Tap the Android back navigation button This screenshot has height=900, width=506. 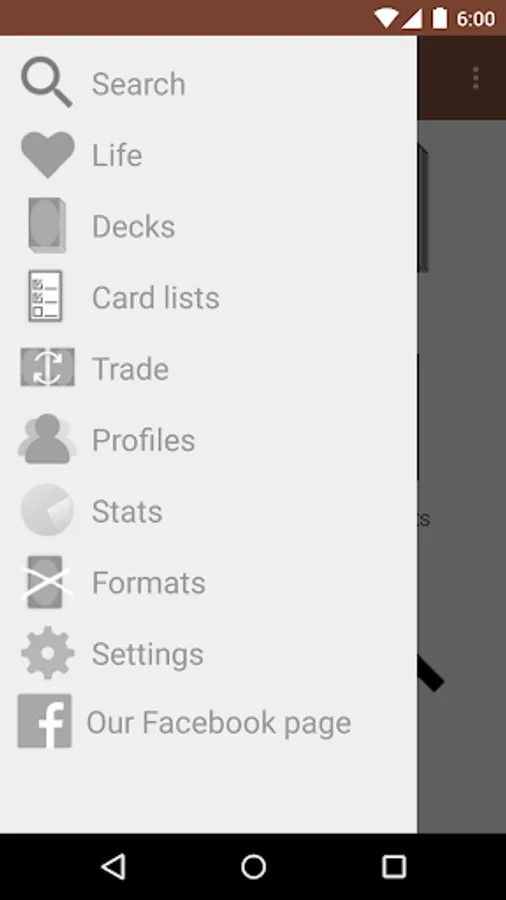click(x=113, y=866)
